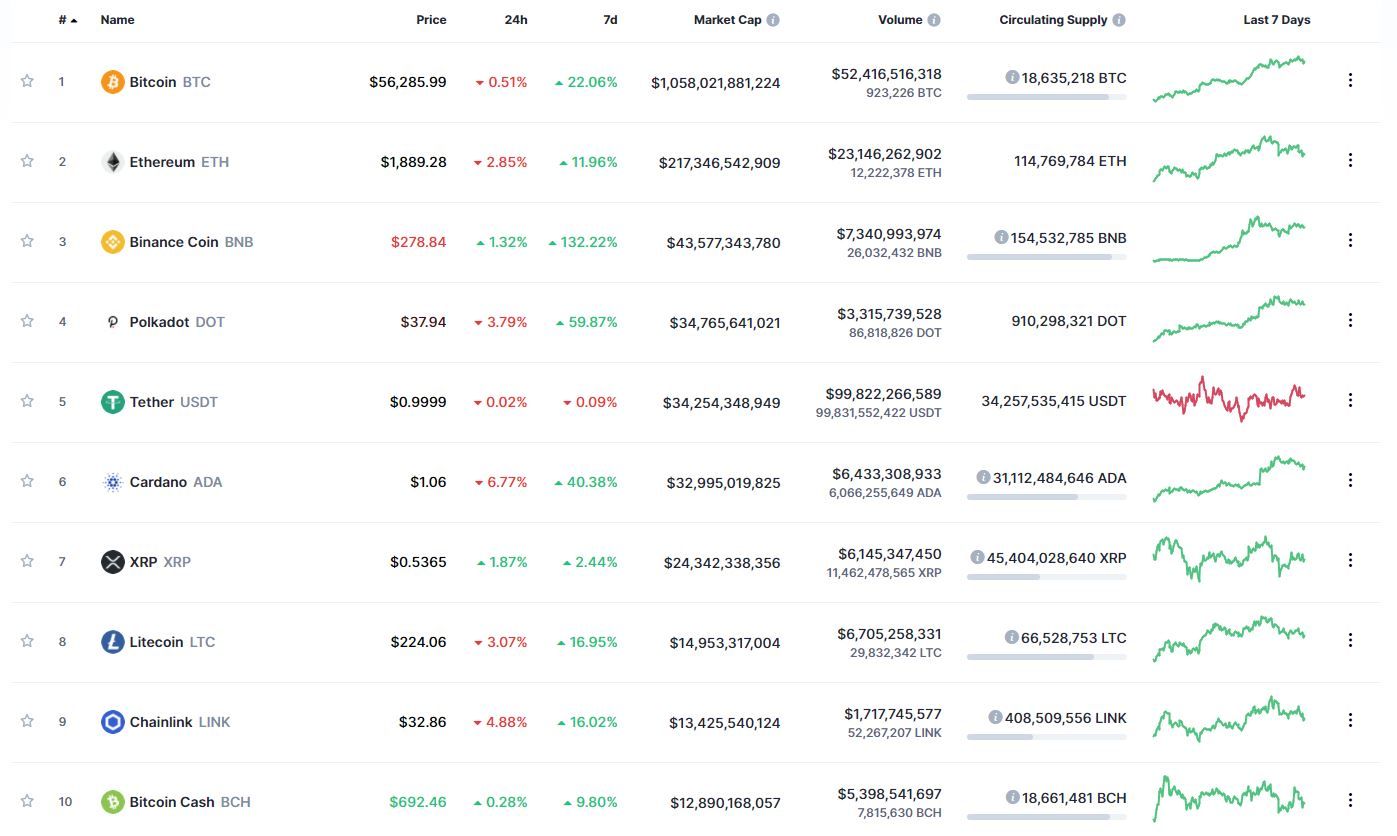Screen dimensions: 1397x836
Task: Open the three-dot menu for Bitcoin
Action: 1350,80
